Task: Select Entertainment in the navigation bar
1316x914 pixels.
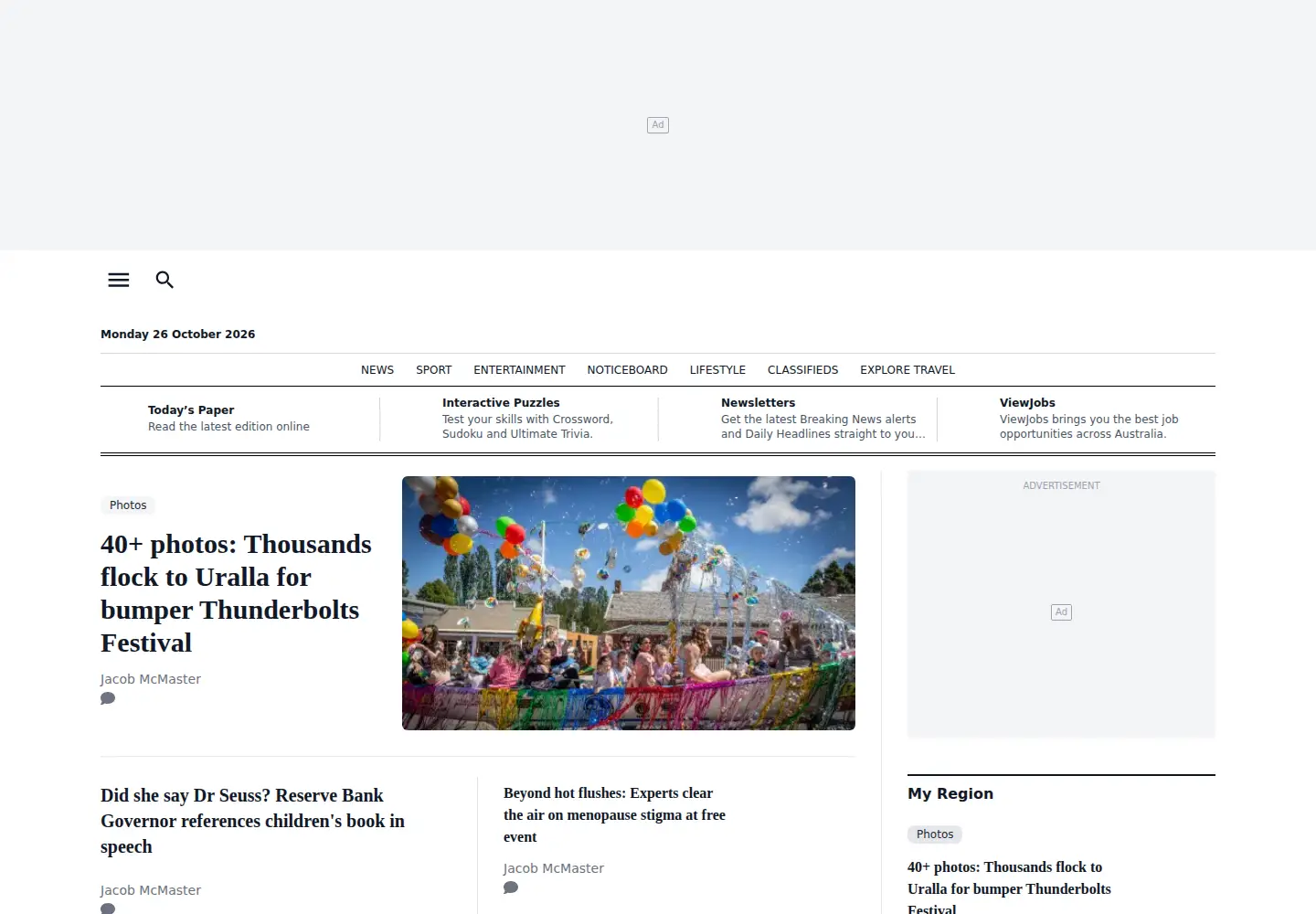Action: pos(519,370)
